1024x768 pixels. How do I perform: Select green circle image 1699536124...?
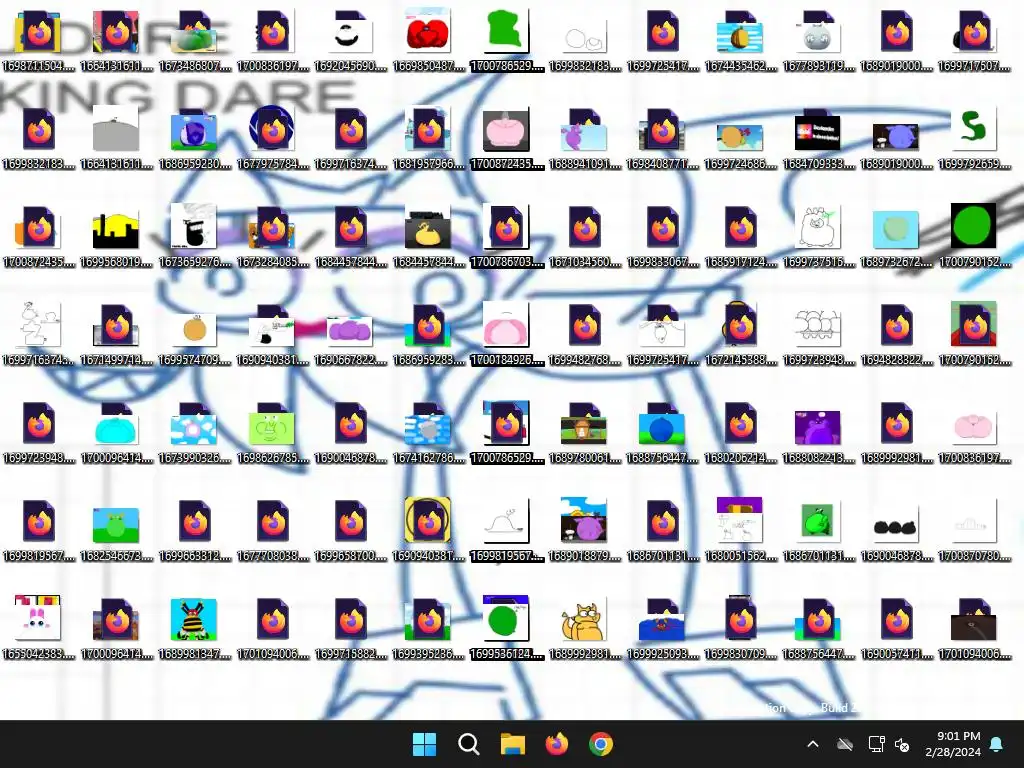(x=506, y=628)
